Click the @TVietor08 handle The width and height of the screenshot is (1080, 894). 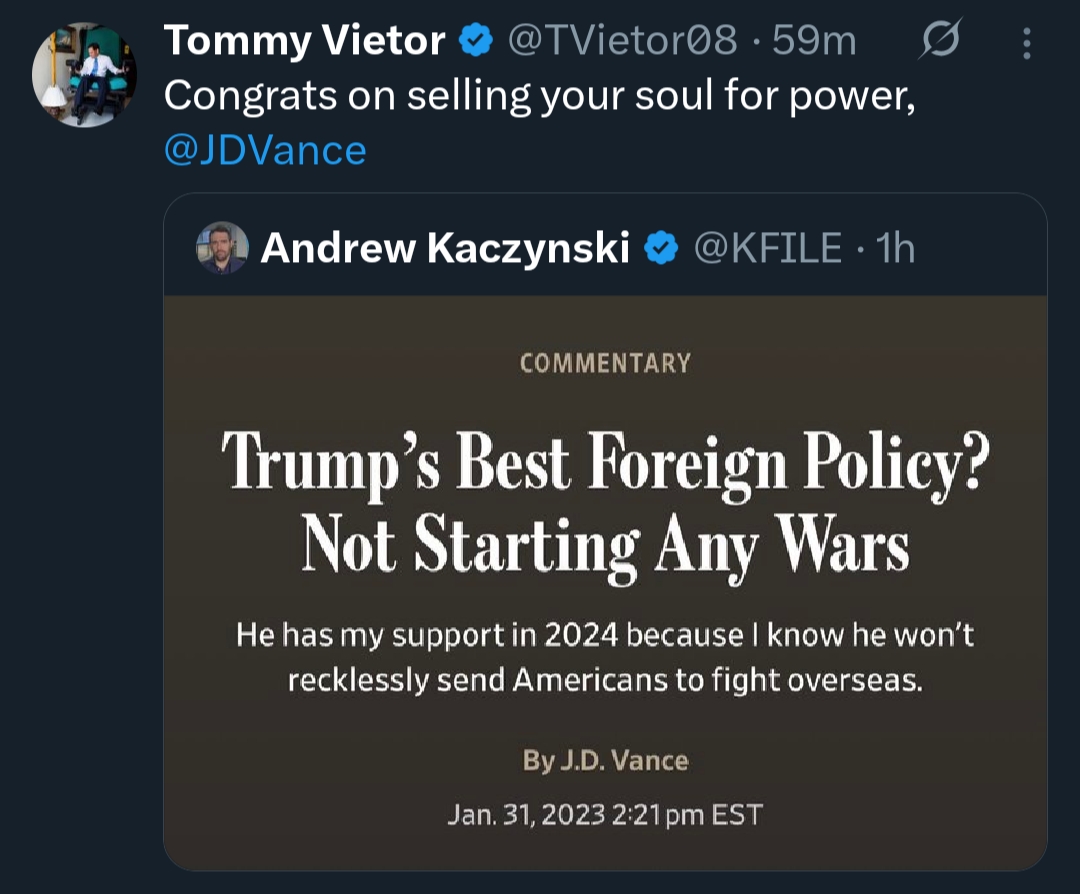coord(622,41)
